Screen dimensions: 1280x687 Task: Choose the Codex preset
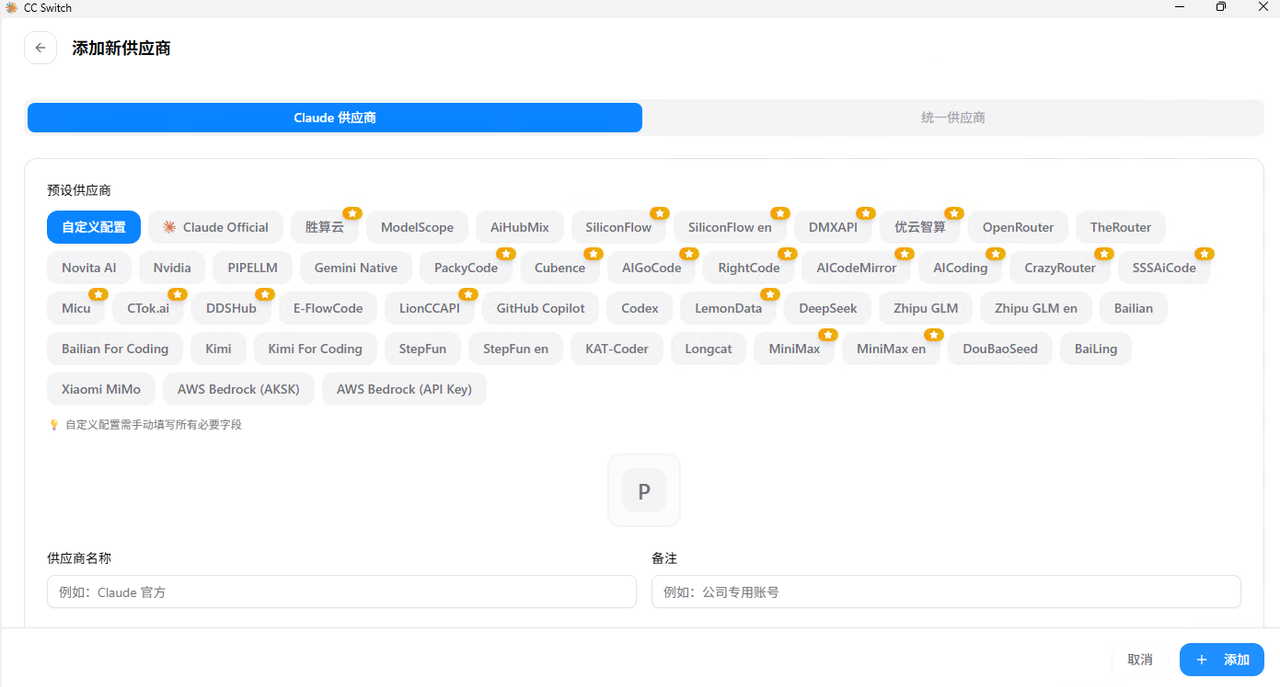640,308
